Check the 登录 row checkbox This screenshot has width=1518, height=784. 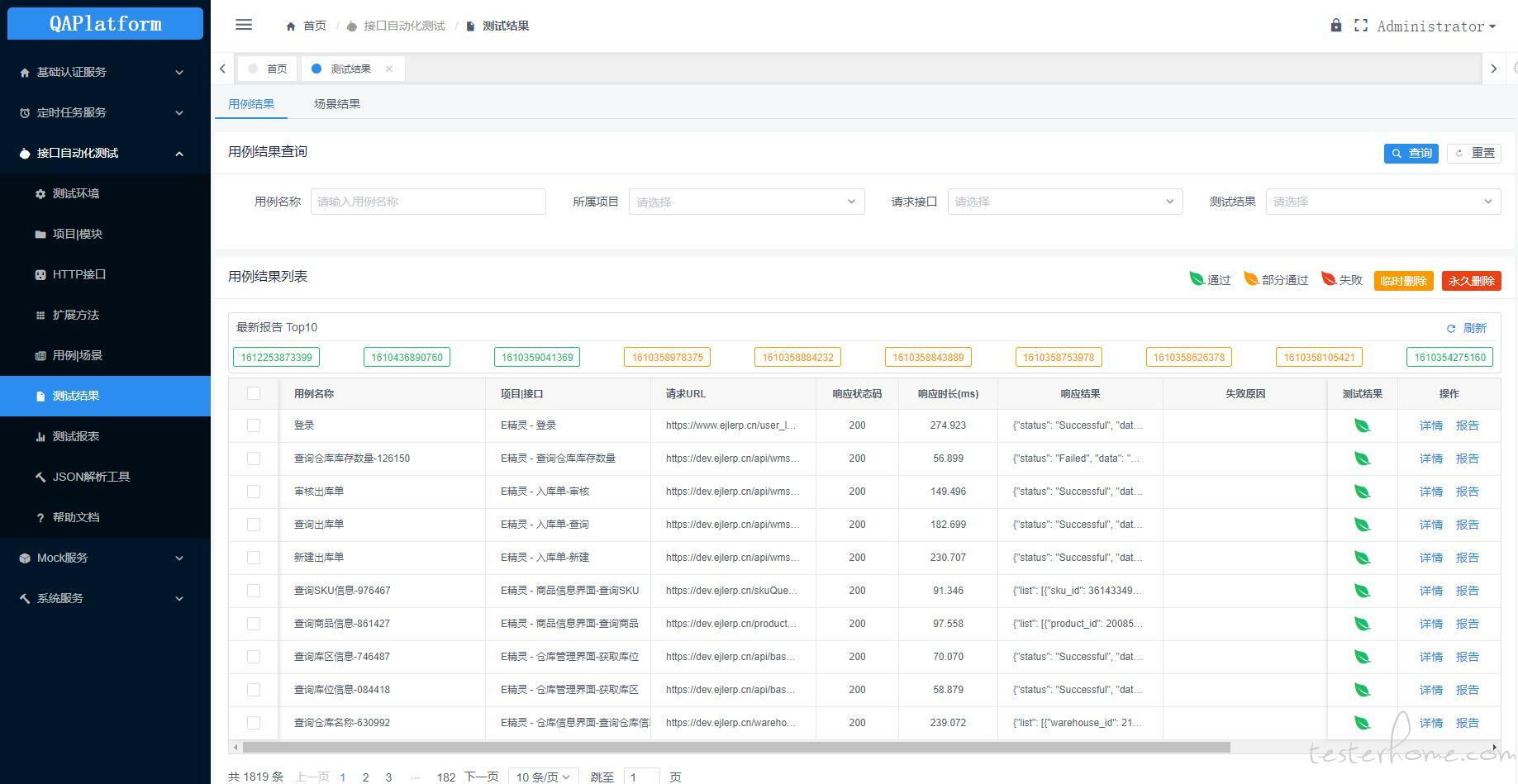click(254, 425)
